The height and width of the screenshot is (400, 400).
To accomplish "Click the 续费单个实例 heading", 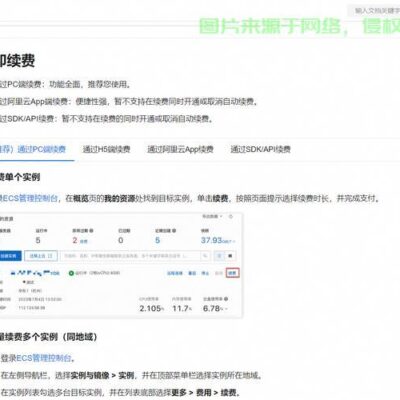I will [20, 177].
